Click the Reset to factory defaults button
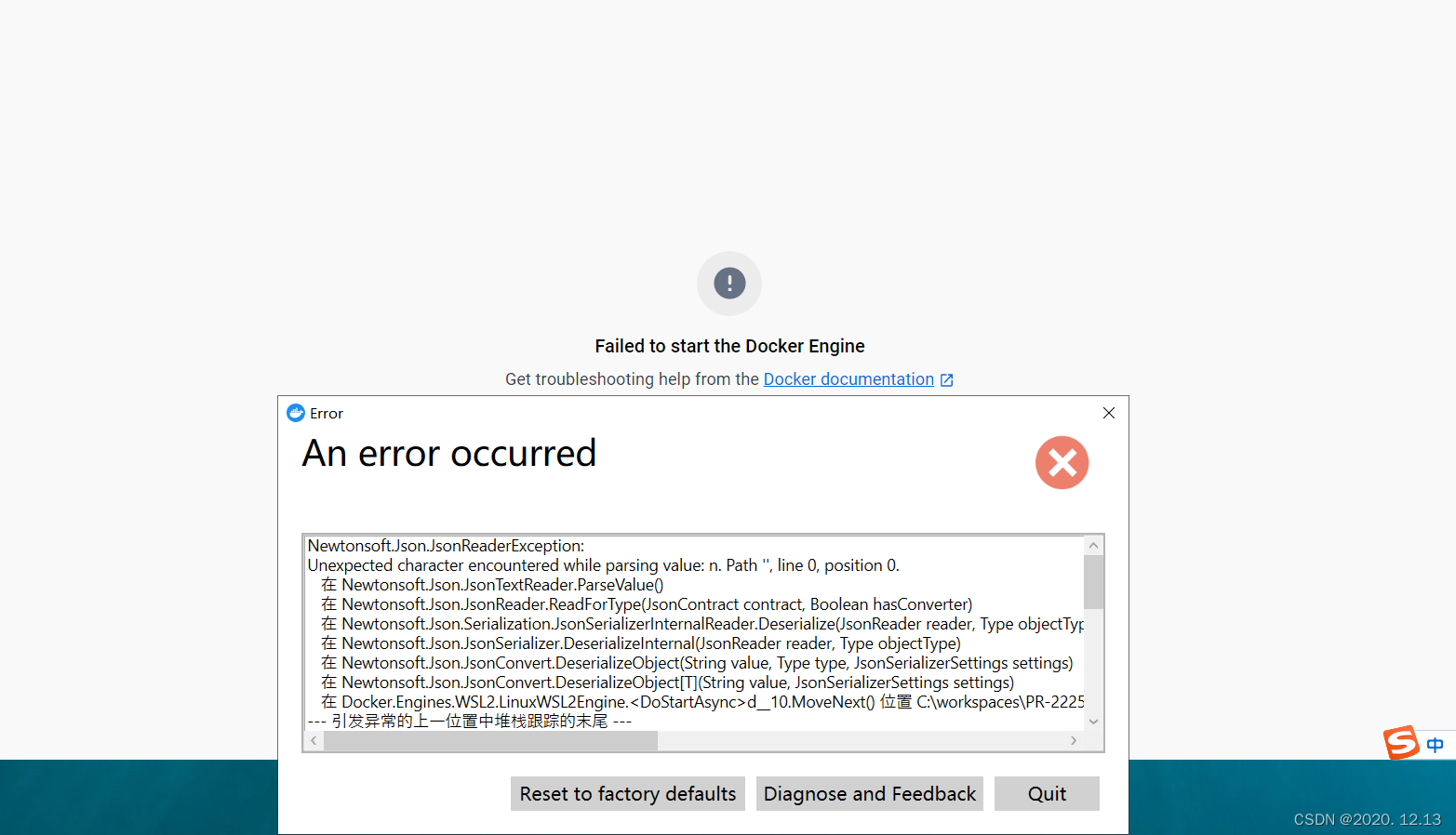The height and width of the screenshot is (835, 1456). coord(628,793)
